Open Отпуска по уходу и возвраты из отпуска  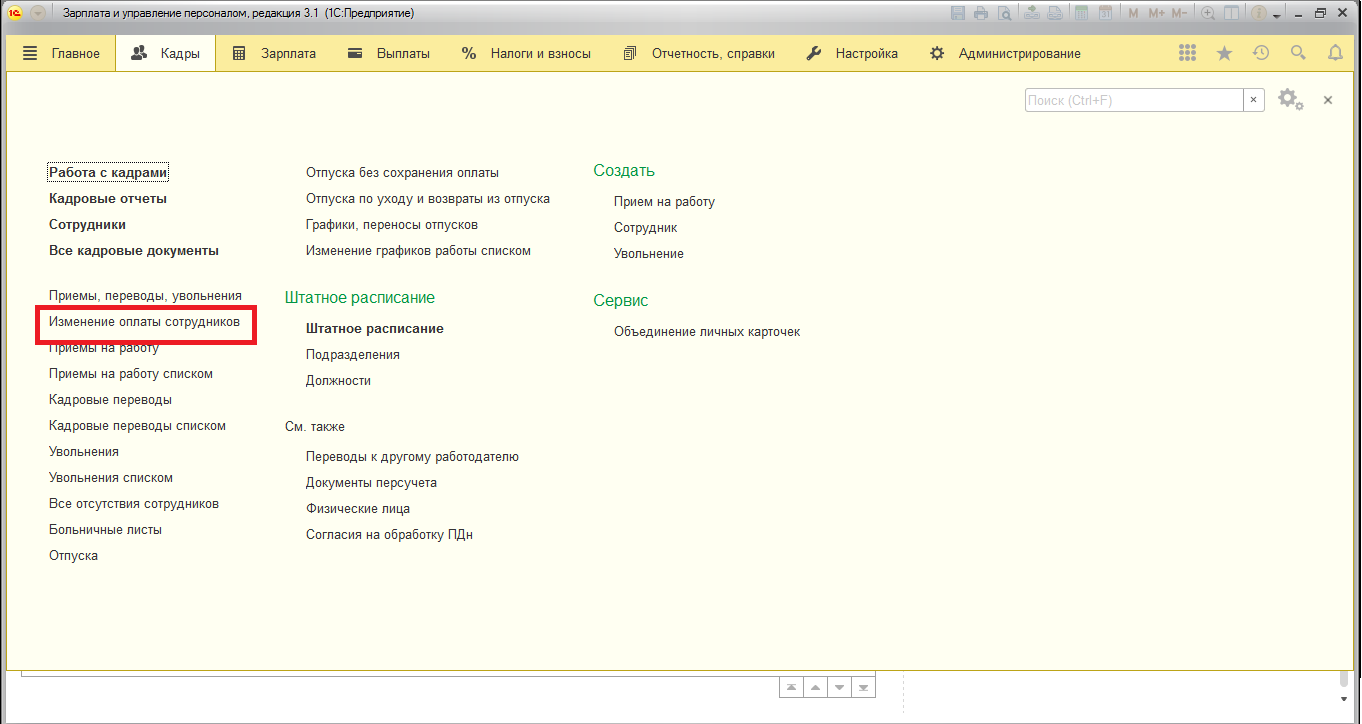(x=428, y=198)
